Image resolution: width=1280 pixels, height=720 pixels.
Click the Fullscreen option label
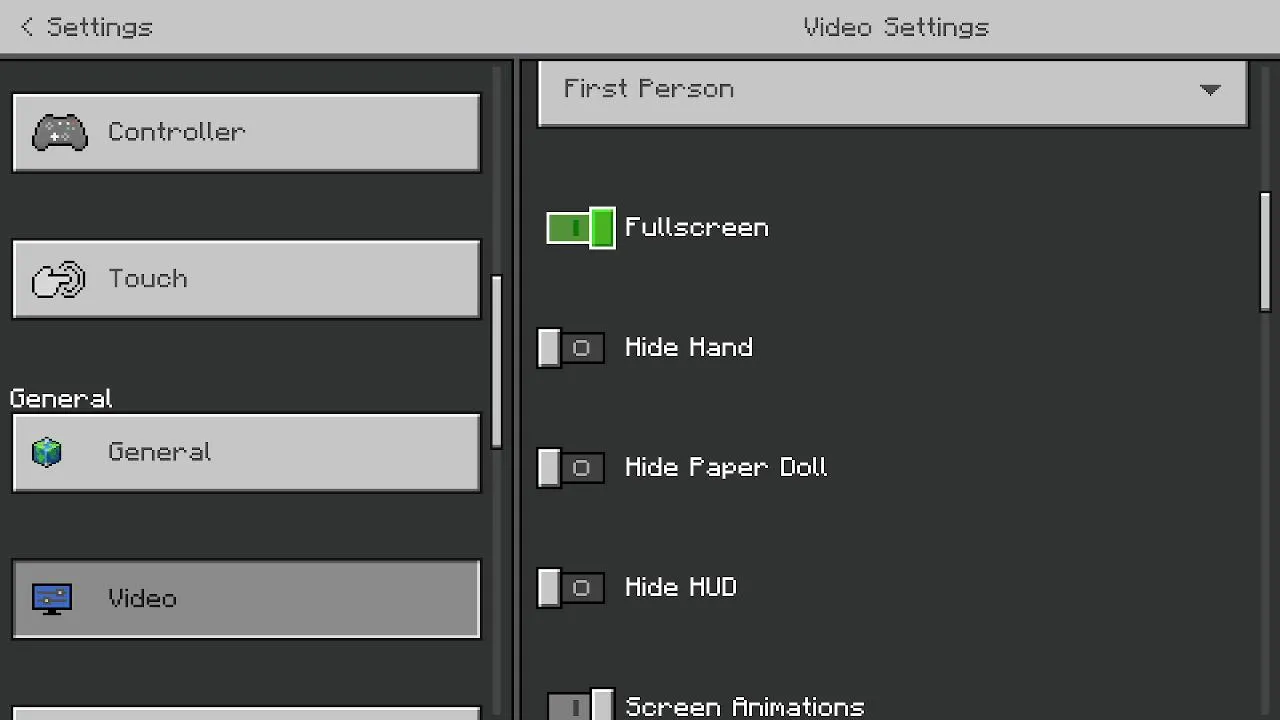pos(696,228)
